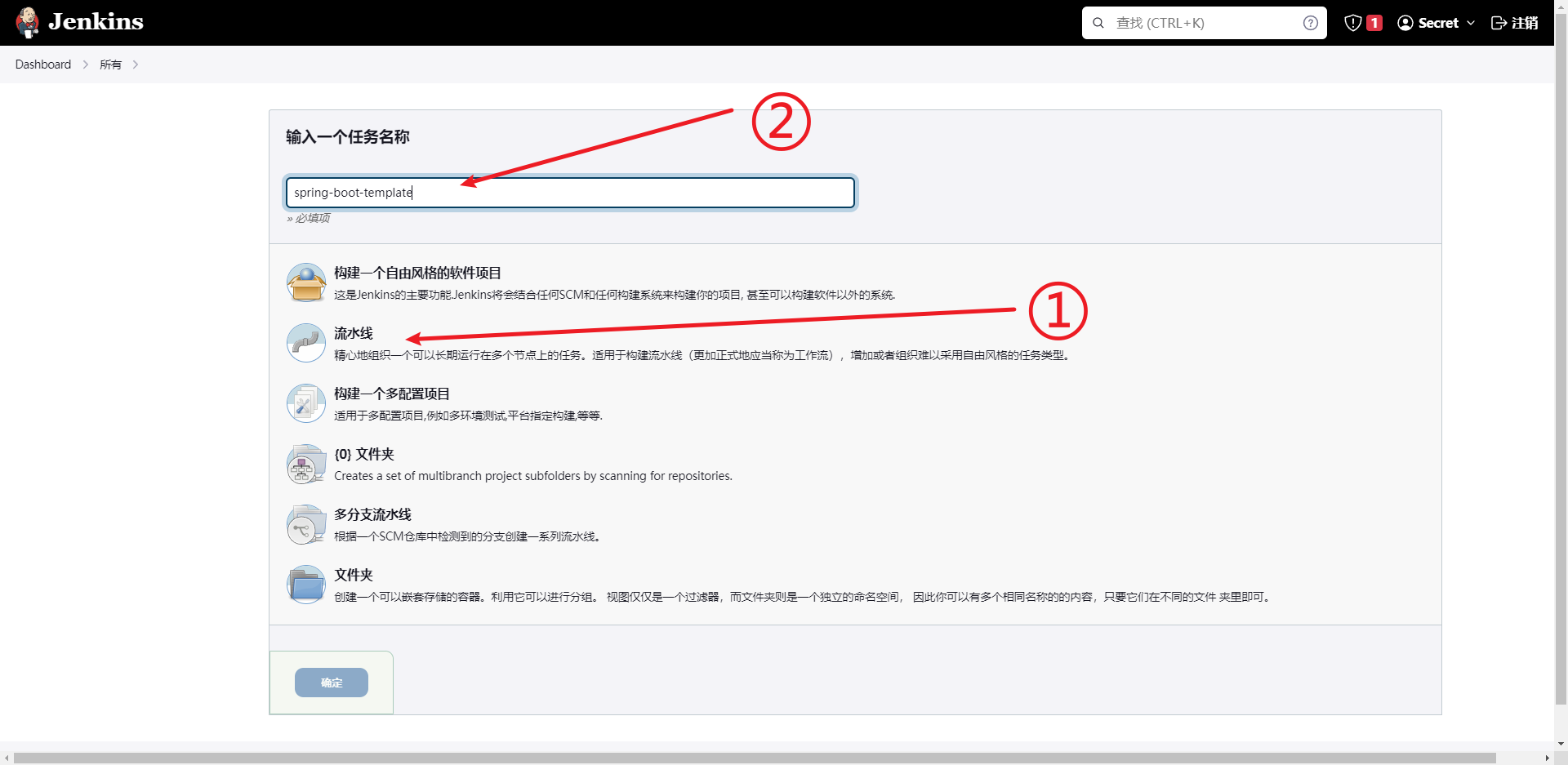
Task: Select the pipeline 流水线 pipe icon
Action: click(306, 343)
